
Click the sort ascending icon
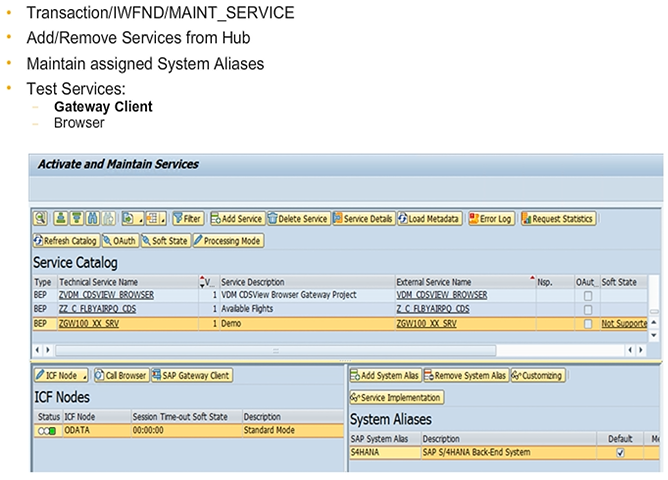coord(61,219)
